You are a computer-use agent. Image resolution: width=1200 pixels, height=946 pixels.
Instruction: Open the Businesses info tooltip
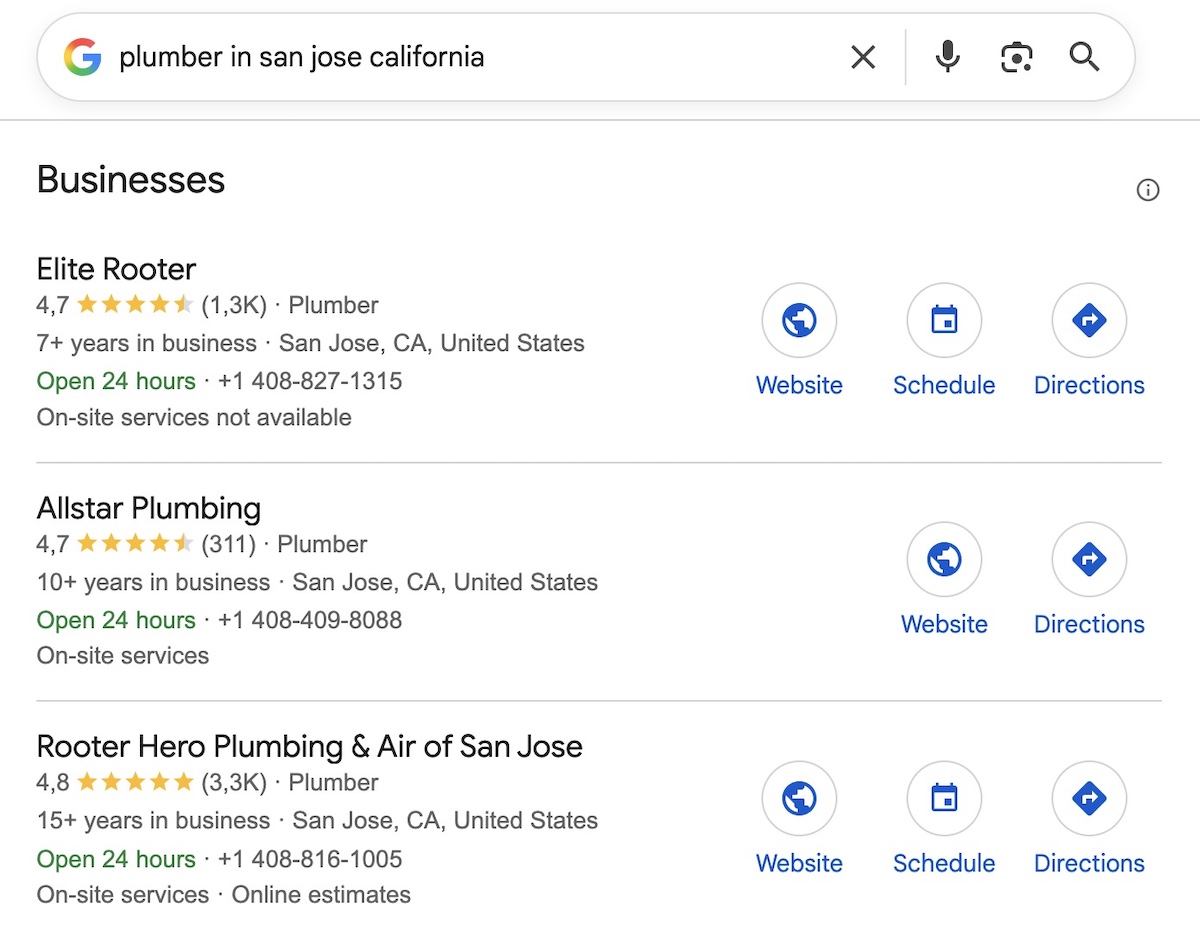[1148, 190]
